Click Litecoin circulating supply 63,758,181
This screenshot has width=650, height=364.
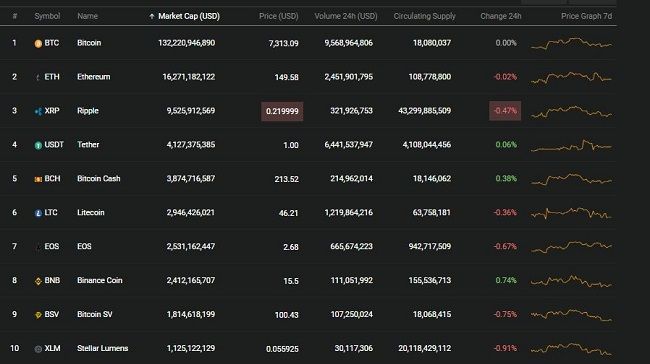pyautogui.click(x=432, y=213)
